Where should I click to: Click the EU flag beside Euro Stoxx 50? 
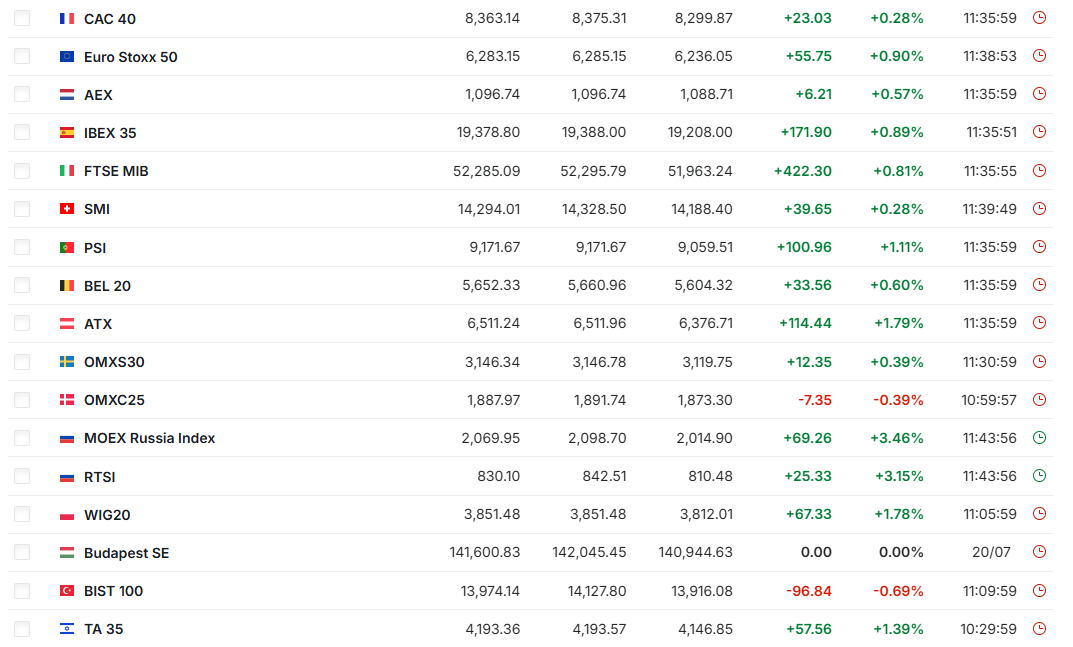pos(66,56)
